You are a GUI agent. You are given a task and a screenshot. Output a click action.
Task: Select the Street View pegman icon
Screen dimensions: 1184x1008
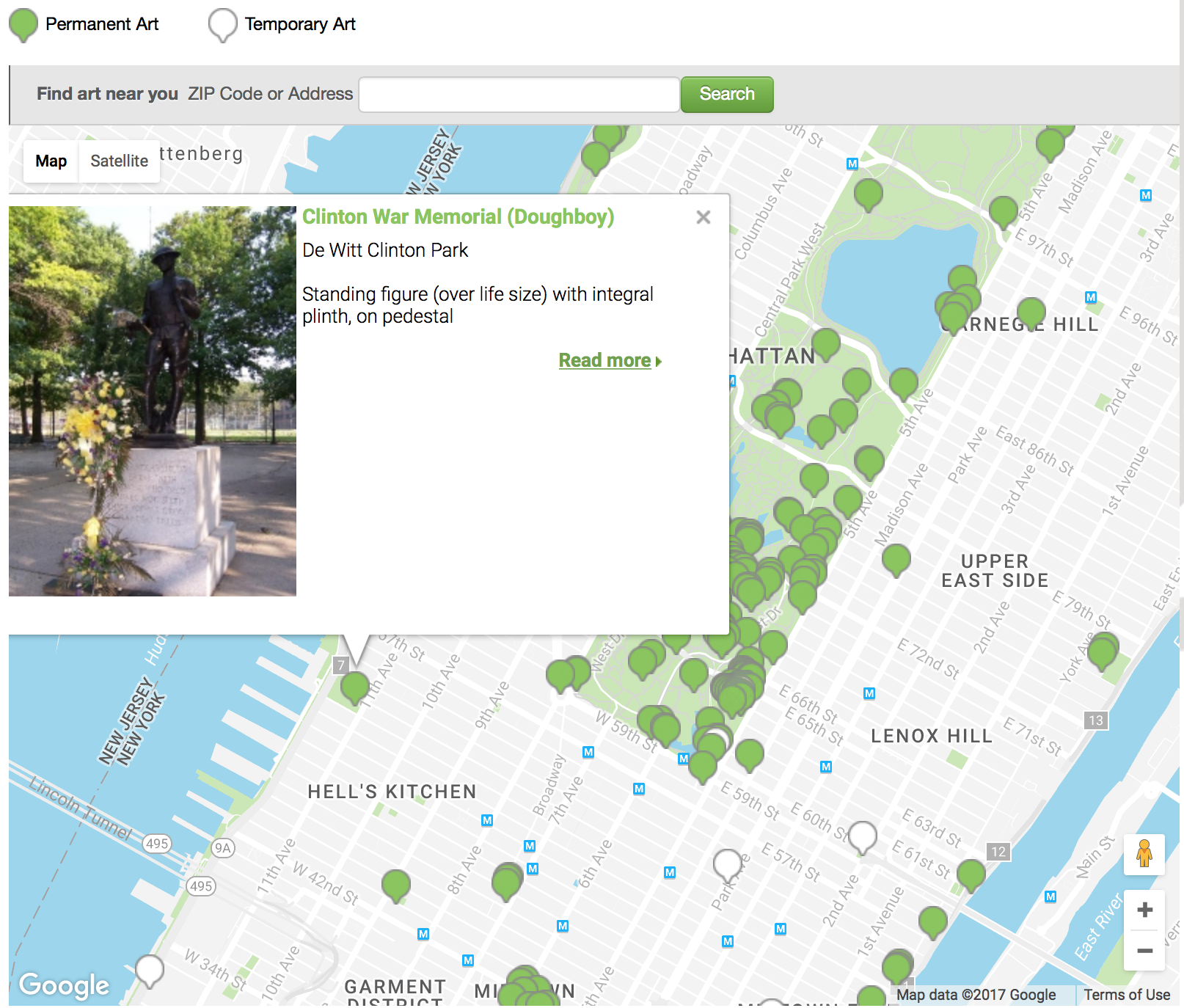pyautogui.click(x=1144, y=855)
